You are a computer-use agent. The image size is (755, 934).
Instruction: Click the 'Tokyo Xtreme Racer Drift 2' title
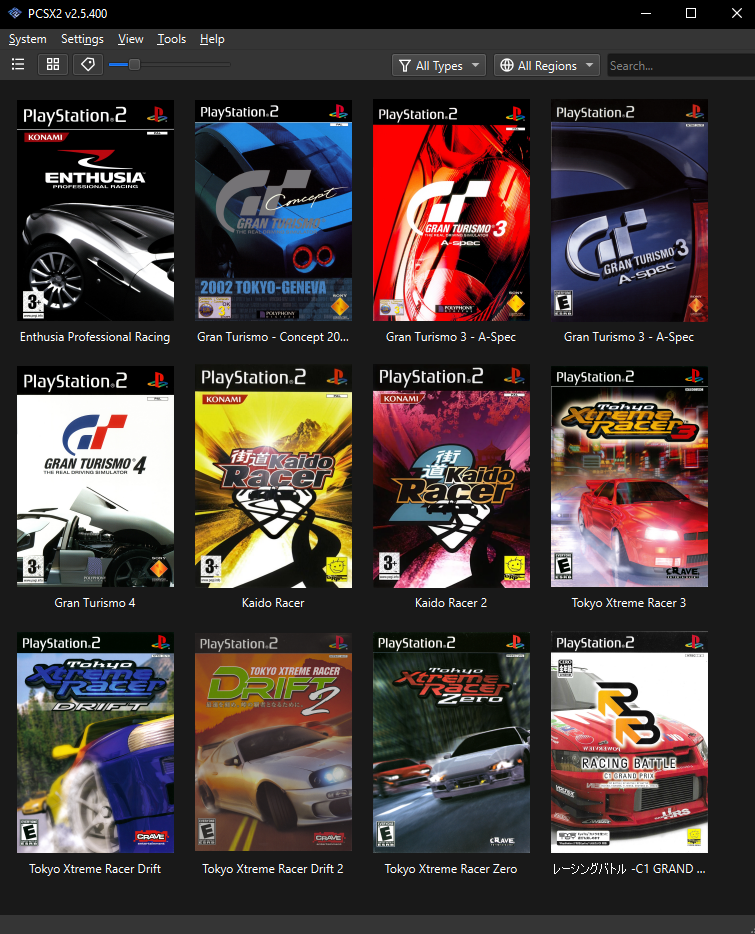tap(273, 869)
